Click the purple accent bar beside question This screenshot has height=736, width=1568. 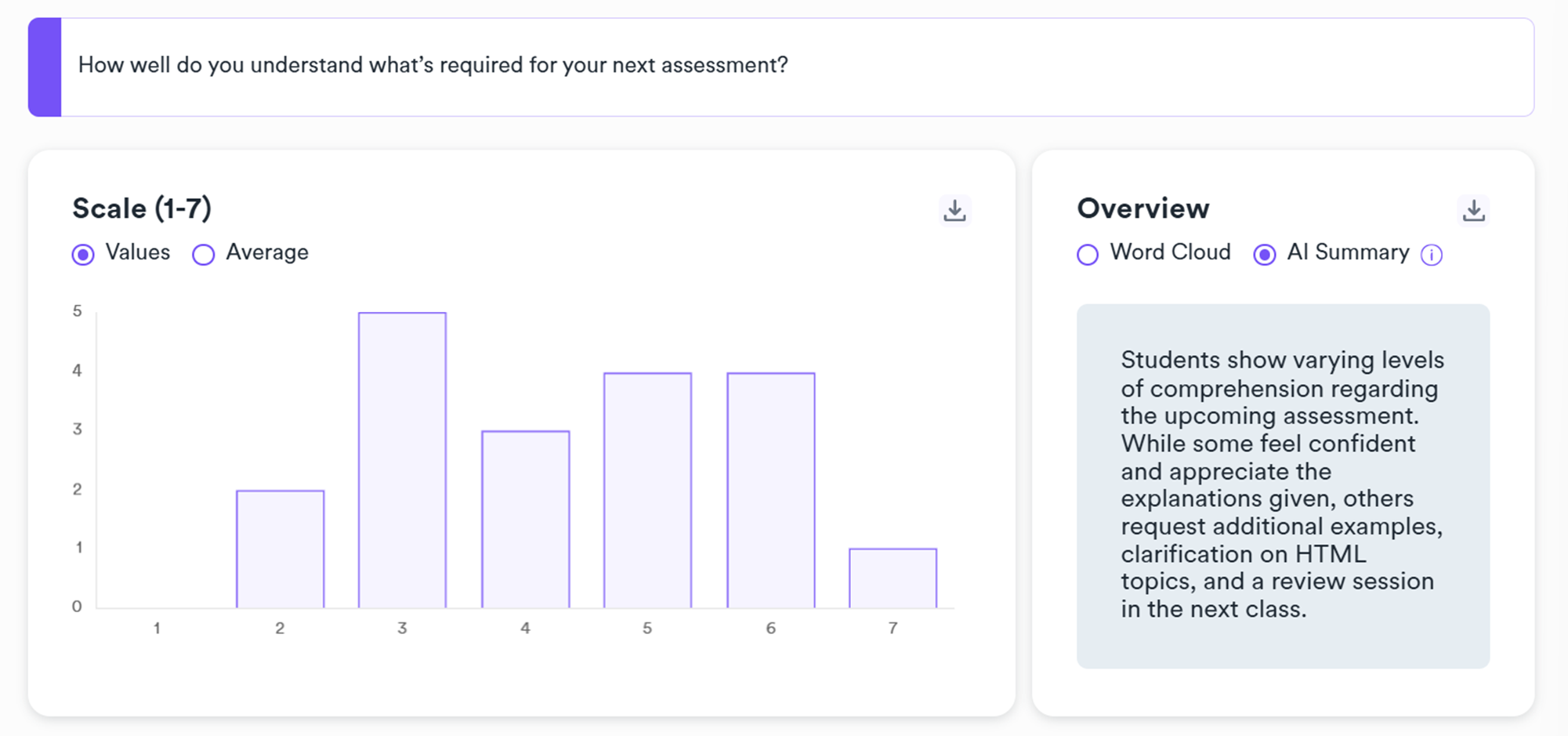(45, 67)
